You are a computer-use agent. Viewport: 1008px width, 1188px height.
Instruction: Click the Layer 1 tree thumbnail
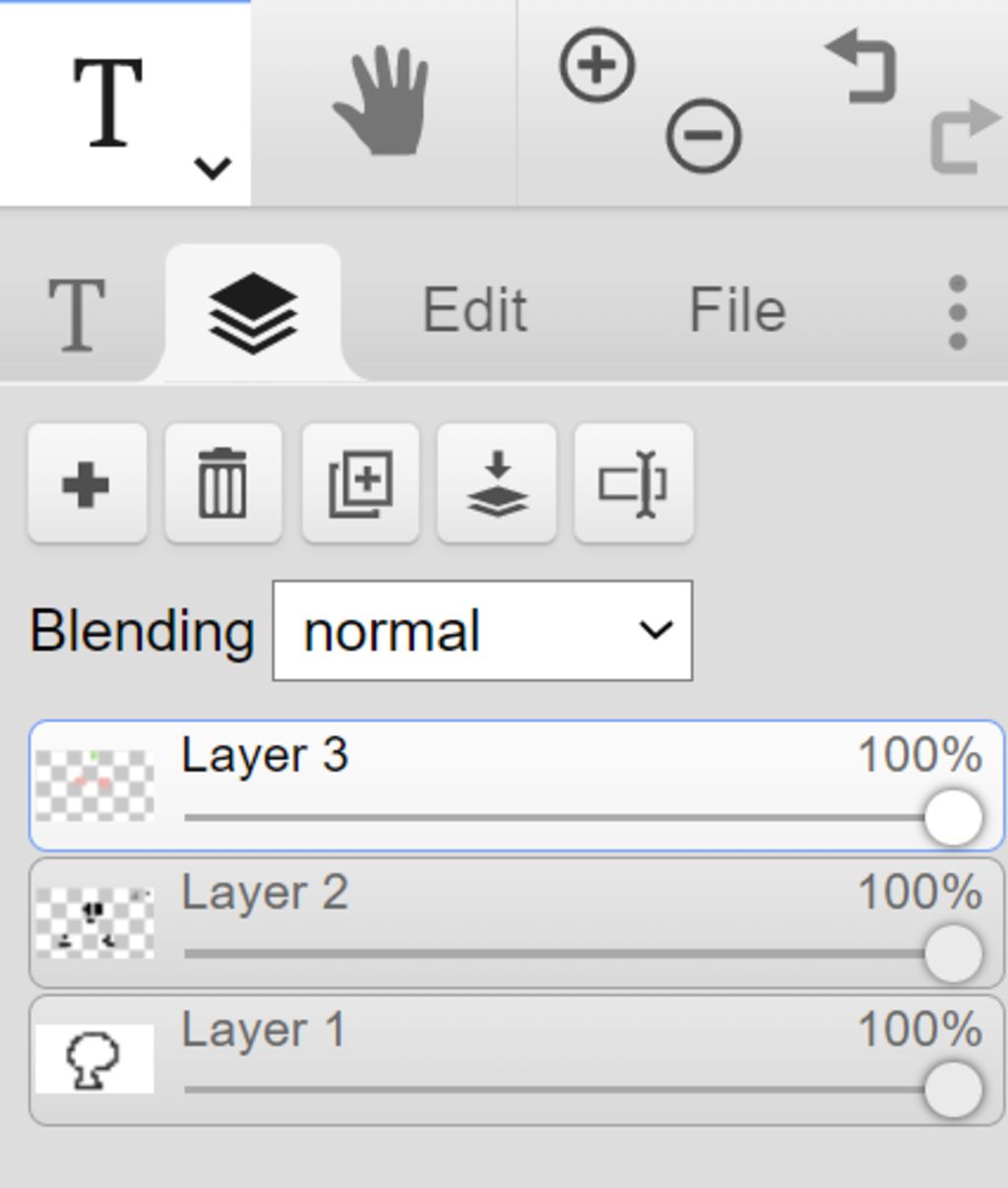94,1059
